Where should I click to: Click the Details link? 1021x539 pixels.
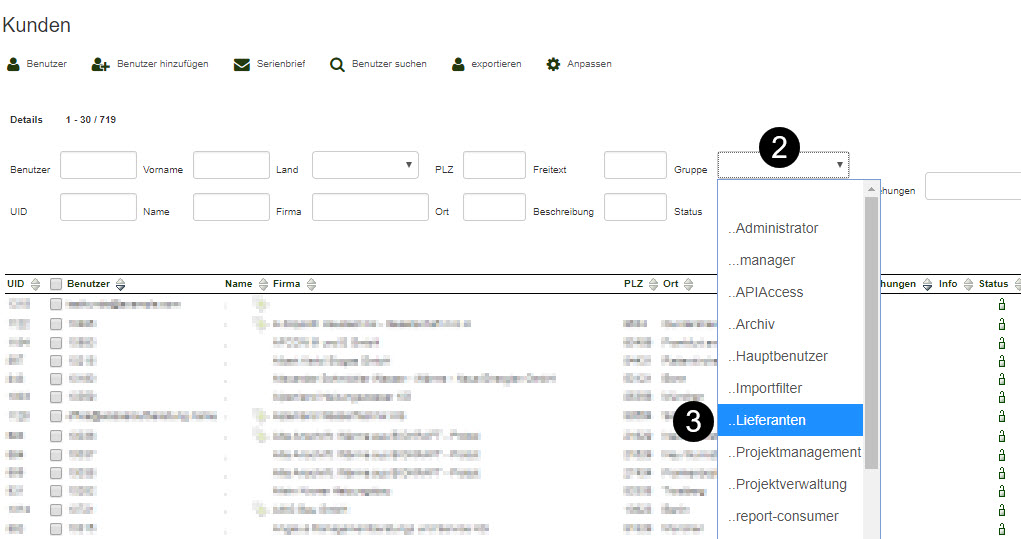point(26,120)
